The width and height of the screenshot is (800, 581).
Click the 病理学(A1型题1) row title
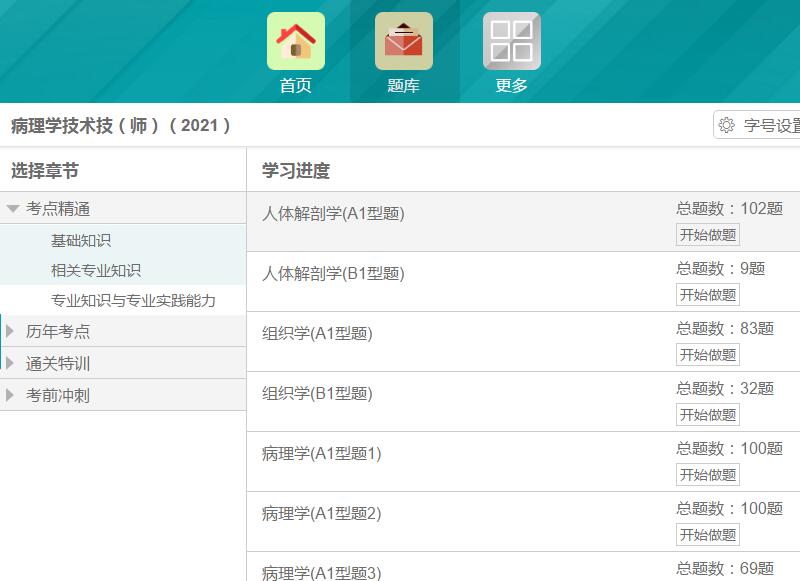pos(322,453)
